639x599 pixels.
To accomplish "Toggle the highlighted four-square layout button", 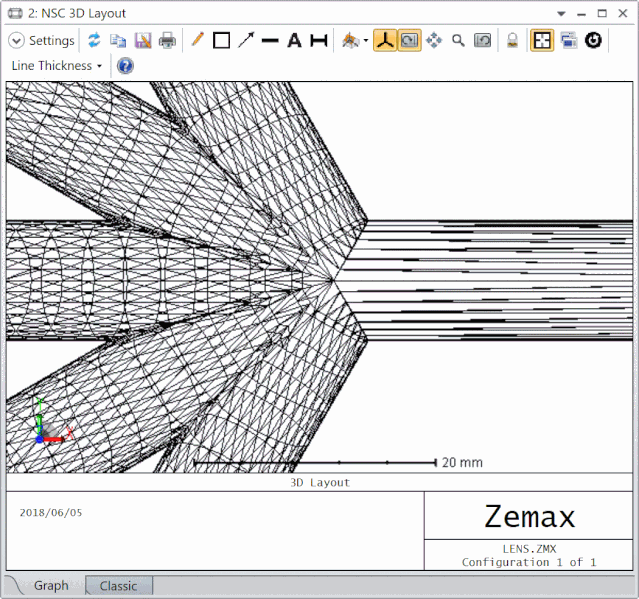I will pos(542,40).
